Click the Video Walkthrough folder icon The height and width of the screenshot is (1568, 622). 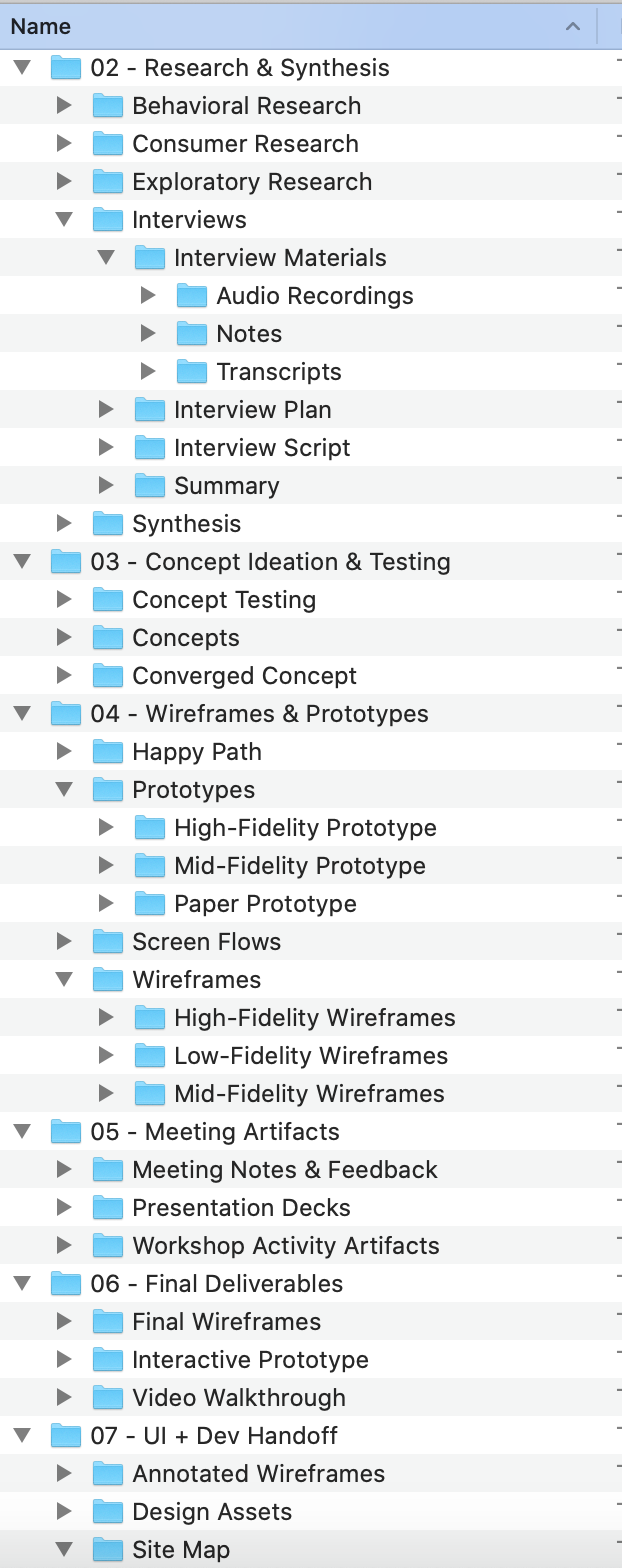107,1398
